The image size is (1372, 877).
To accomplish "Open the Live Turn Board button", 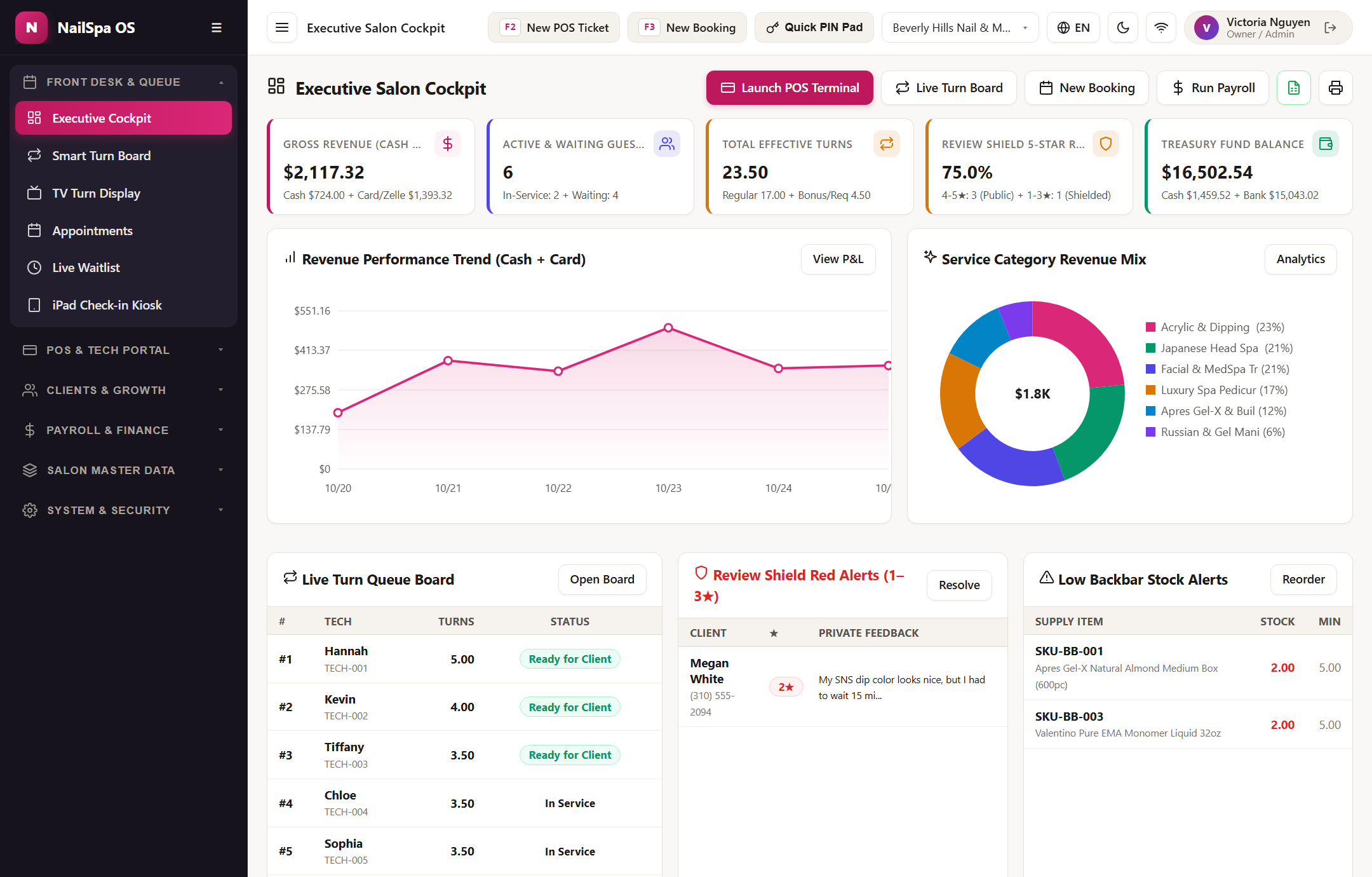I will (949, 88).
